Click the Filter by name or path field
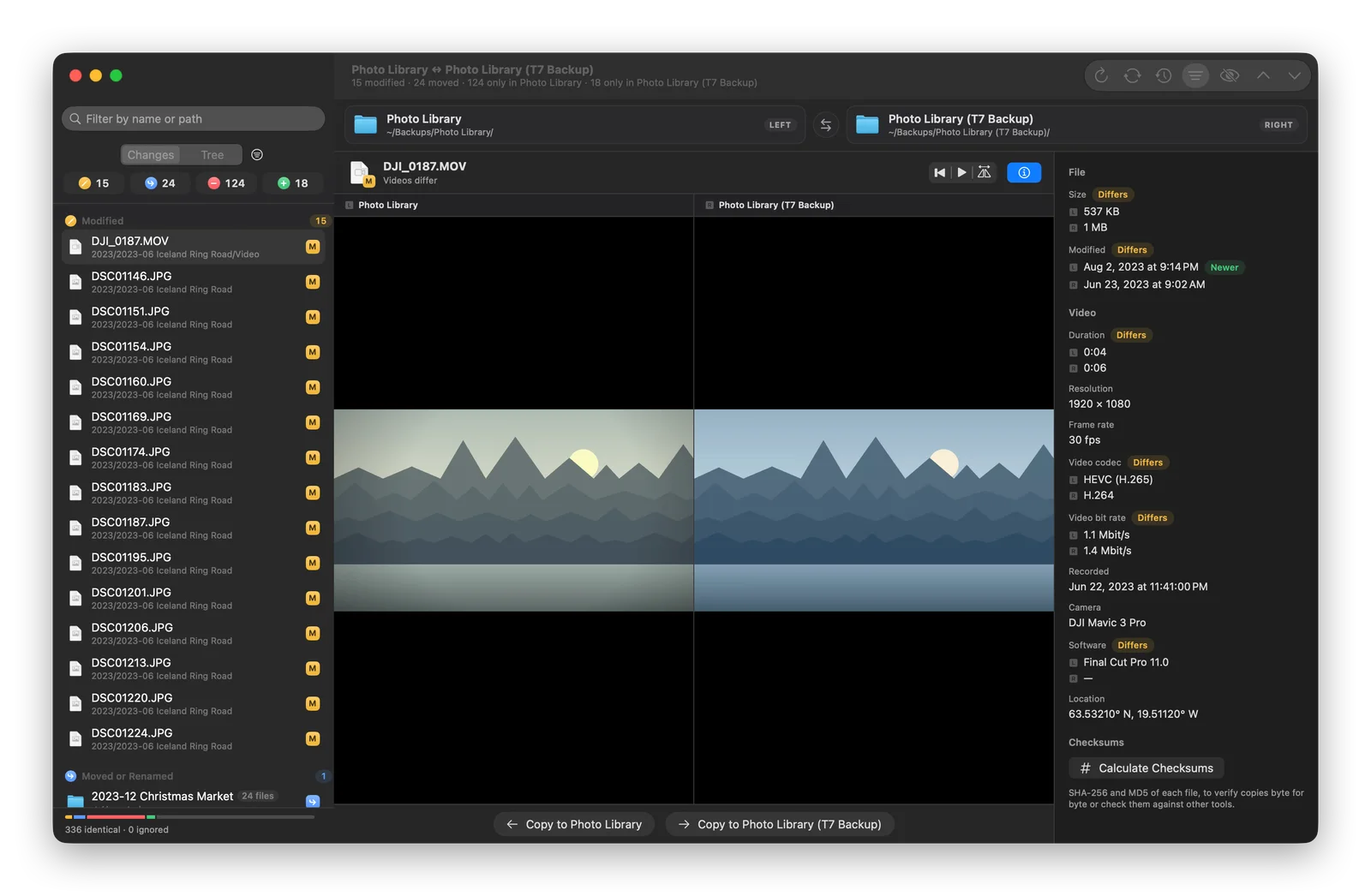The image size is (1371, 896). coord(193,119)
